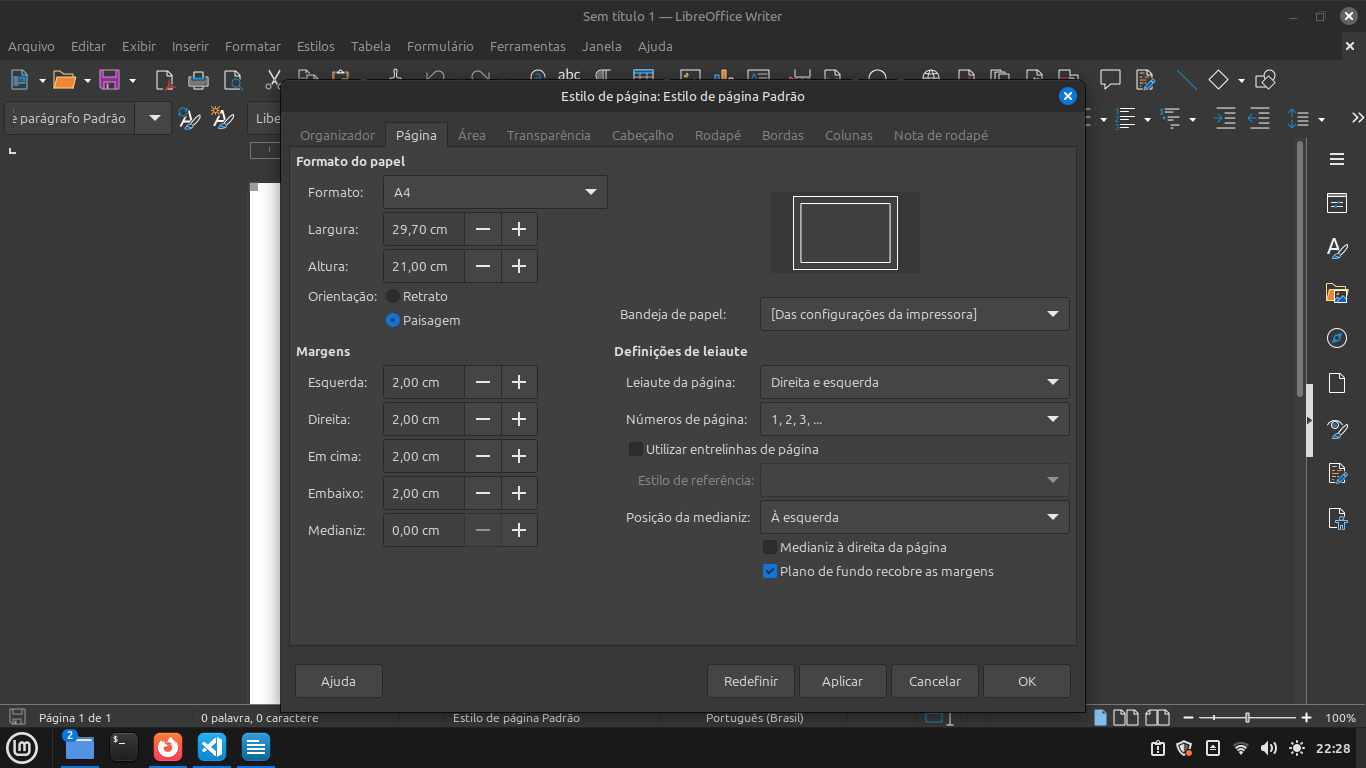Click the draw functions shapes icon
Image resolution: width=1366 pixels, height=768 pixels.
point(1265,80)
